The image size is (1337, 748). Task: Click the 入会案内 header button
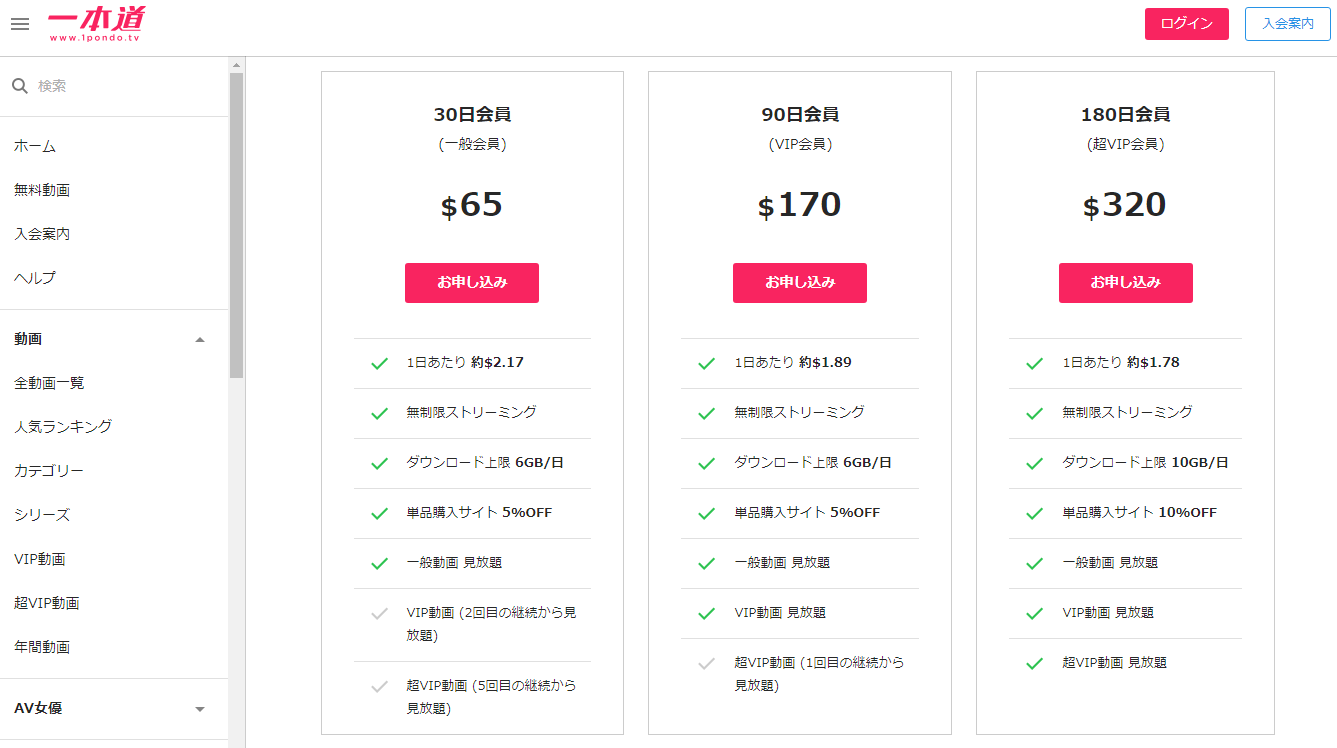(x=1287, y=24)
